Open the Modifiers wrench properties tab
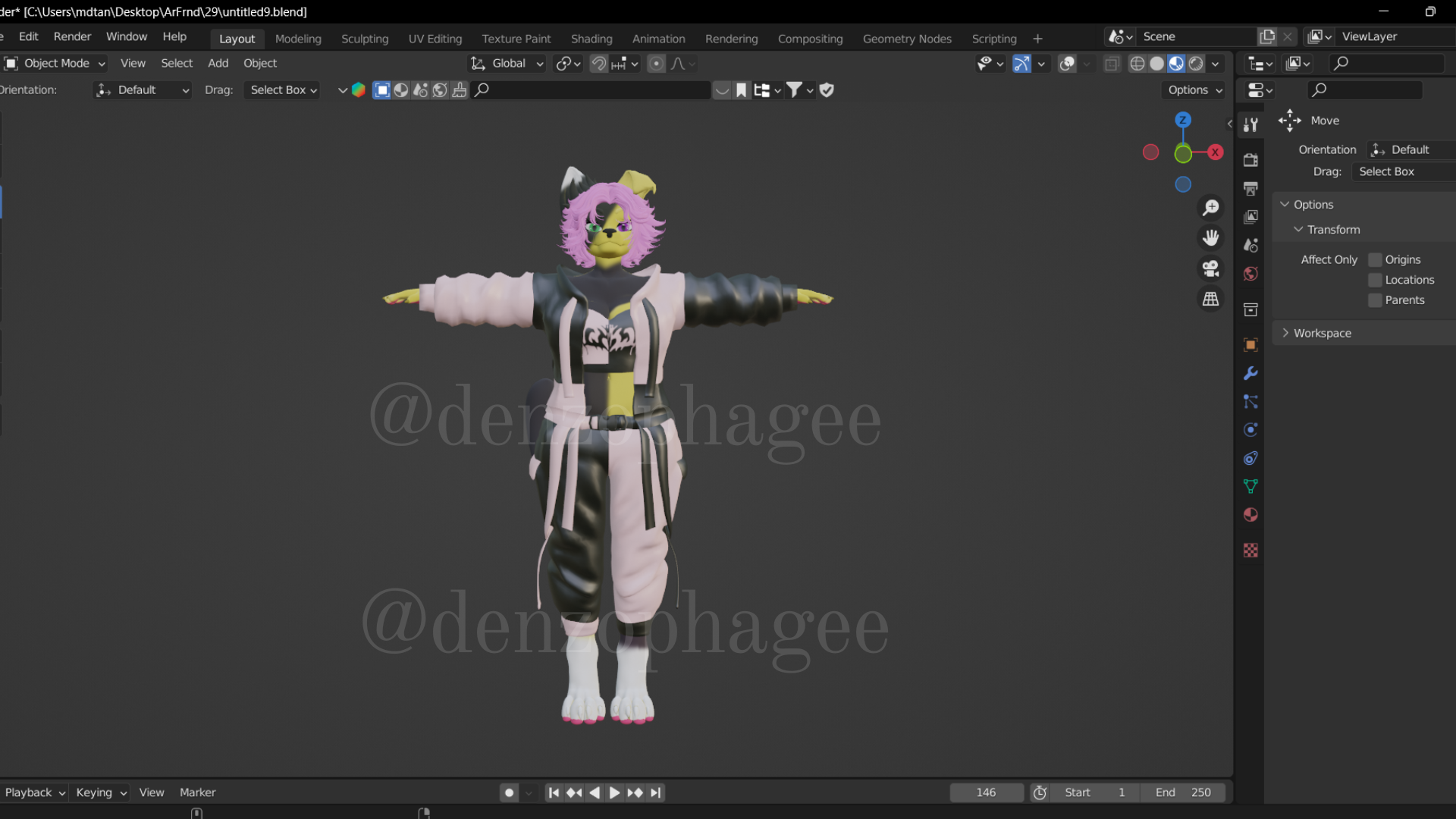This screenshot has width=1456, height=819. coord(1250,373)
